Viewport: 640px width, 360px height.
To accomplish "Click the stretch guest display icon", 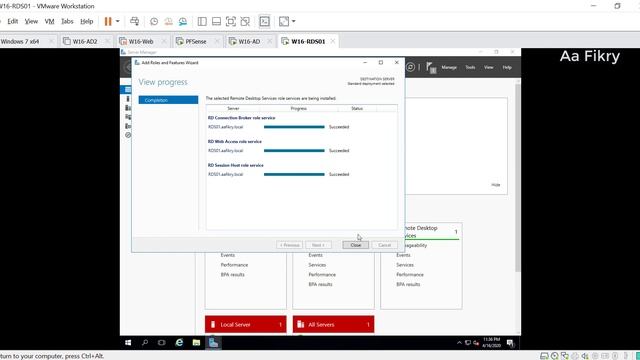I will 284,21.
